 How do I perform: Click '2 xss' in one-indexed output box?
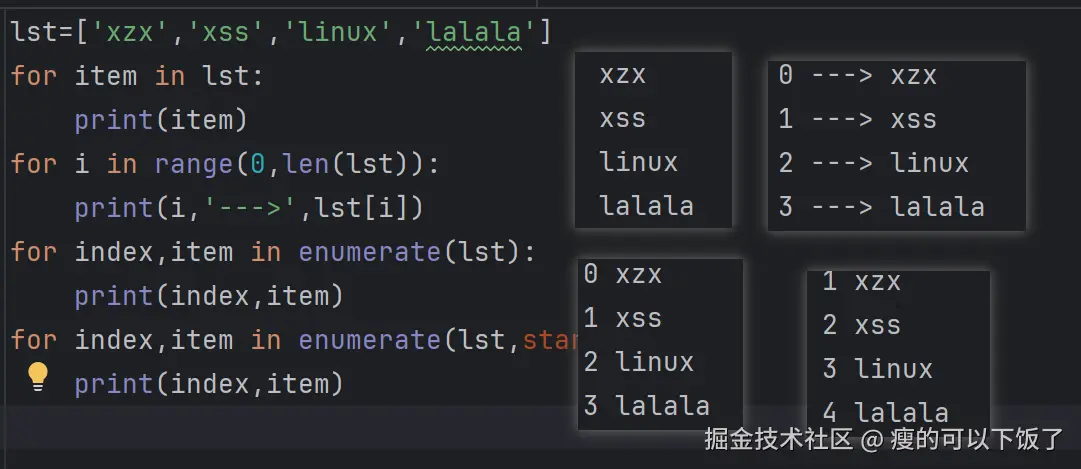click(x=861, y=325)
